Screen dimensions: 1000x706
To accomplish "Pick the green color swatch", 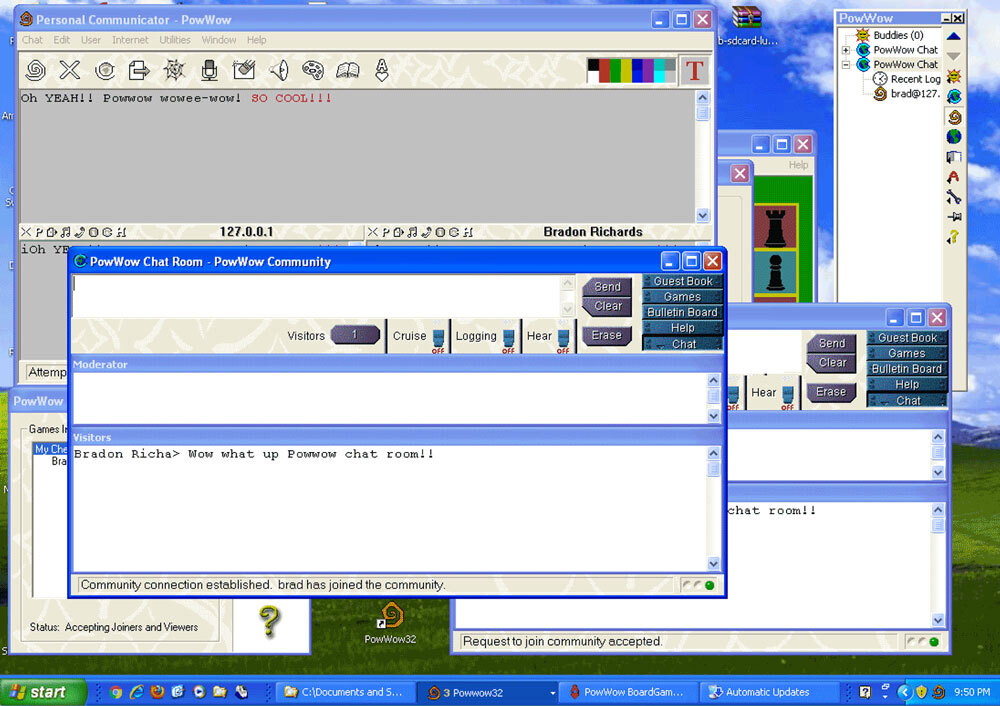I will (x=615, y=70).
